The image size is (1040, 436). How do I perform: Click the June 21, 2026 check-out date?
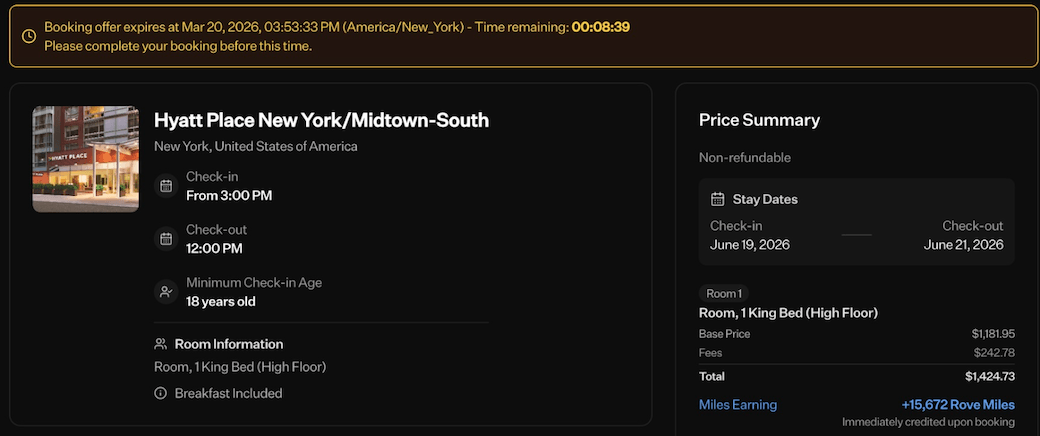click(963, 245)
